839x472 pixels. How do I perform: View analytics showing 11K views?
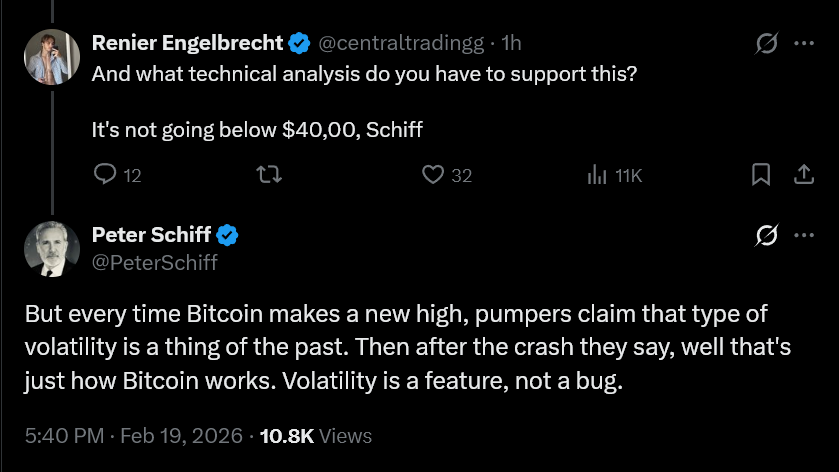[597, 175]
